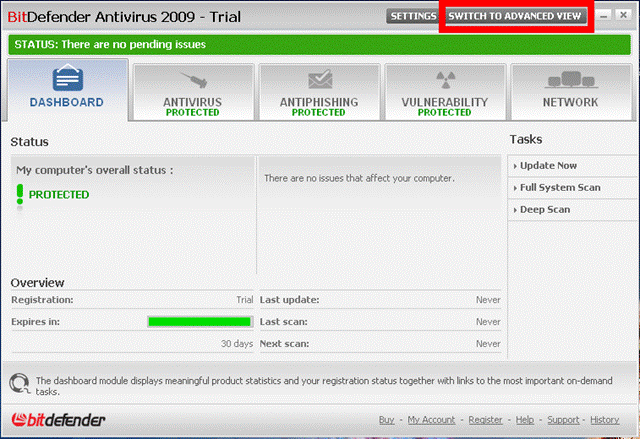Open the Settings button
Screen dimensions: 640x439
pyautogui.click(x=412, y=17)
